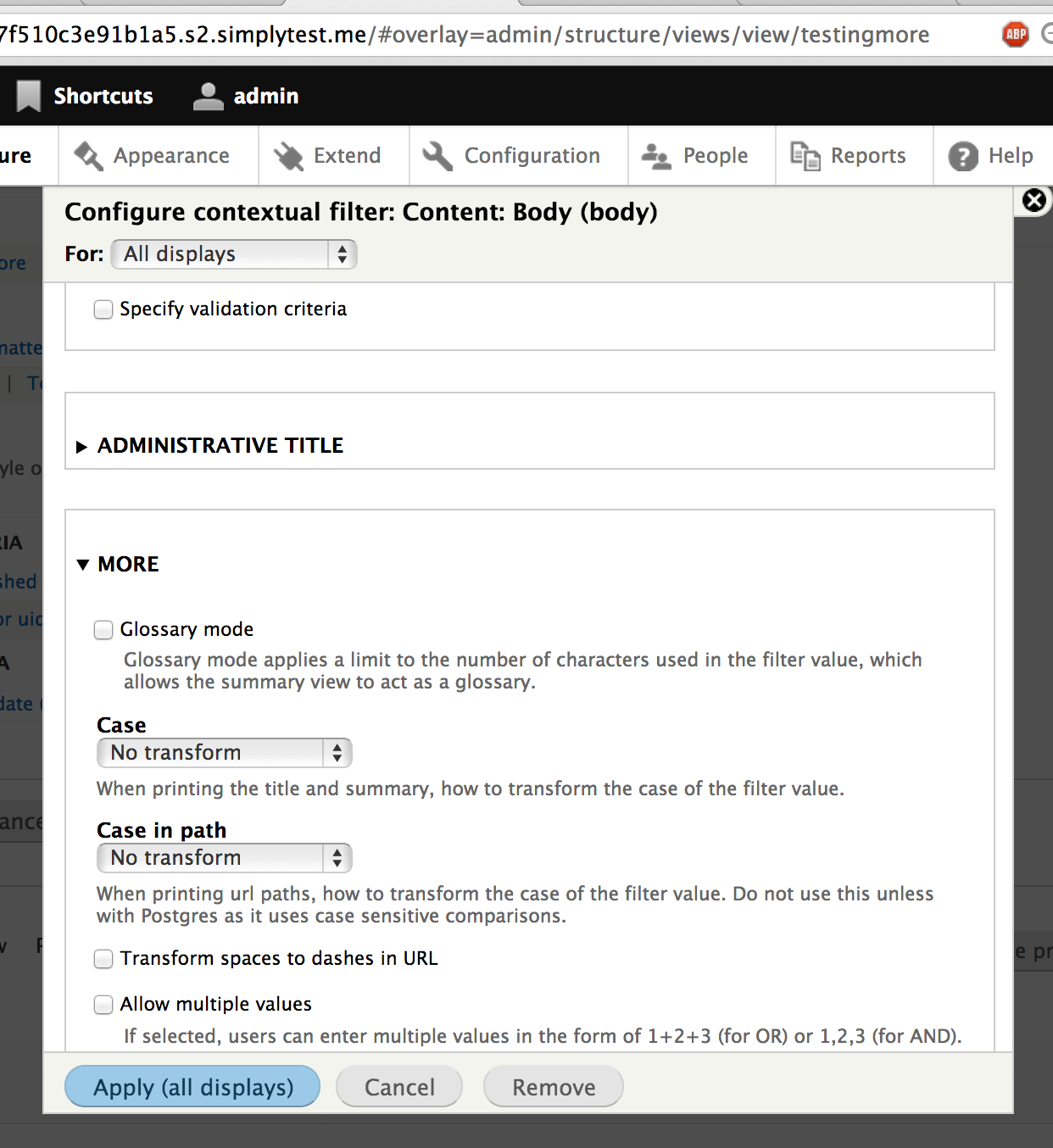This screenshot has height=1148, width=1053.
Task: Click the Case in path label
Action: pos(161,830)
